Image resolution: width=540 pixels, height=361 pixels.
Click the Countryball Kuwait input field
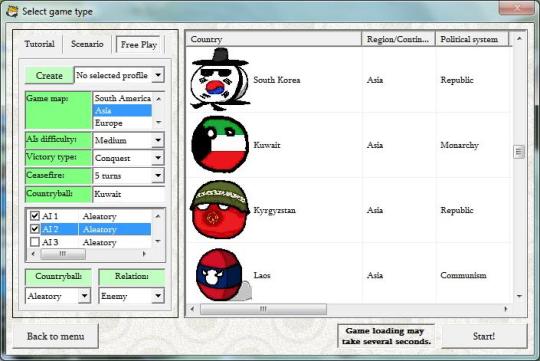click(129, 194)
